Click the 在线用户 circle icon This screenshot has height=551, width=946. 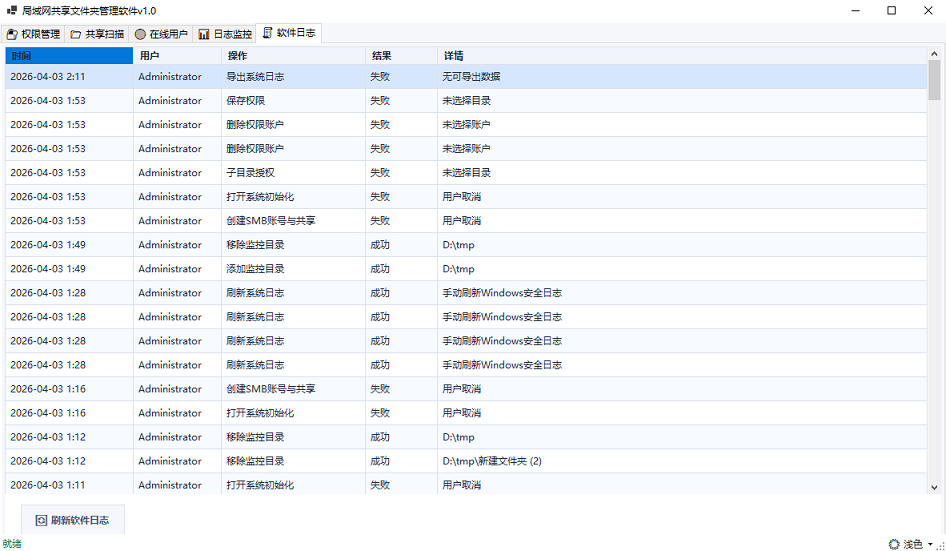coord(140,34)
